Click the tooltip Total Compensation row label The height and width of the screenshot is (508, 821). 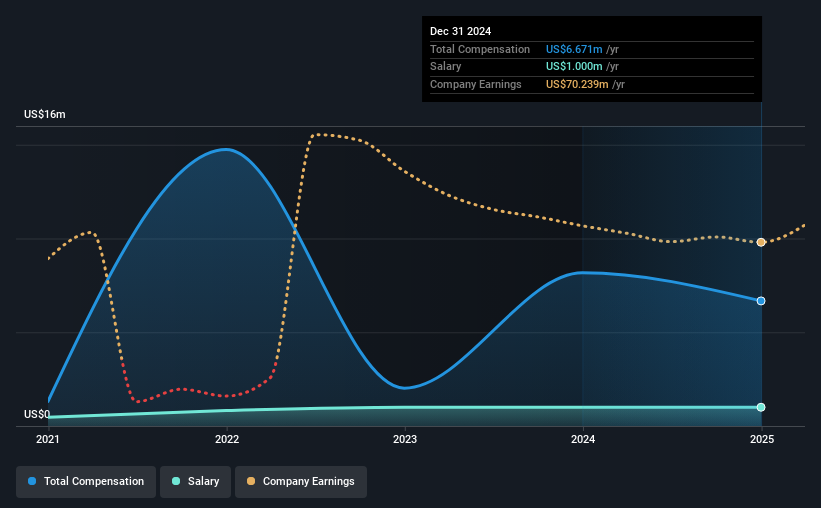[x=480, y=49]
